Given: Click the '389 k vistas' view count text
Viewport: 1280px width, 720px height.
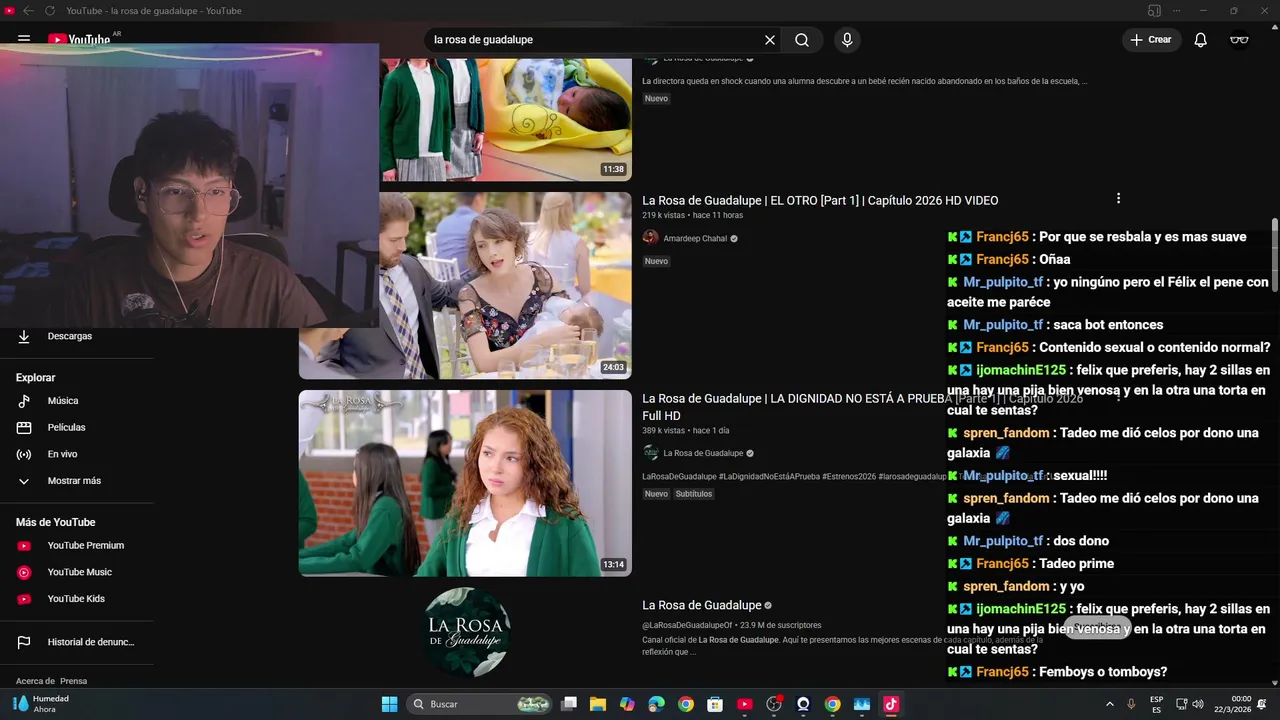Looking at the screenshot, I should coord(664,431).
